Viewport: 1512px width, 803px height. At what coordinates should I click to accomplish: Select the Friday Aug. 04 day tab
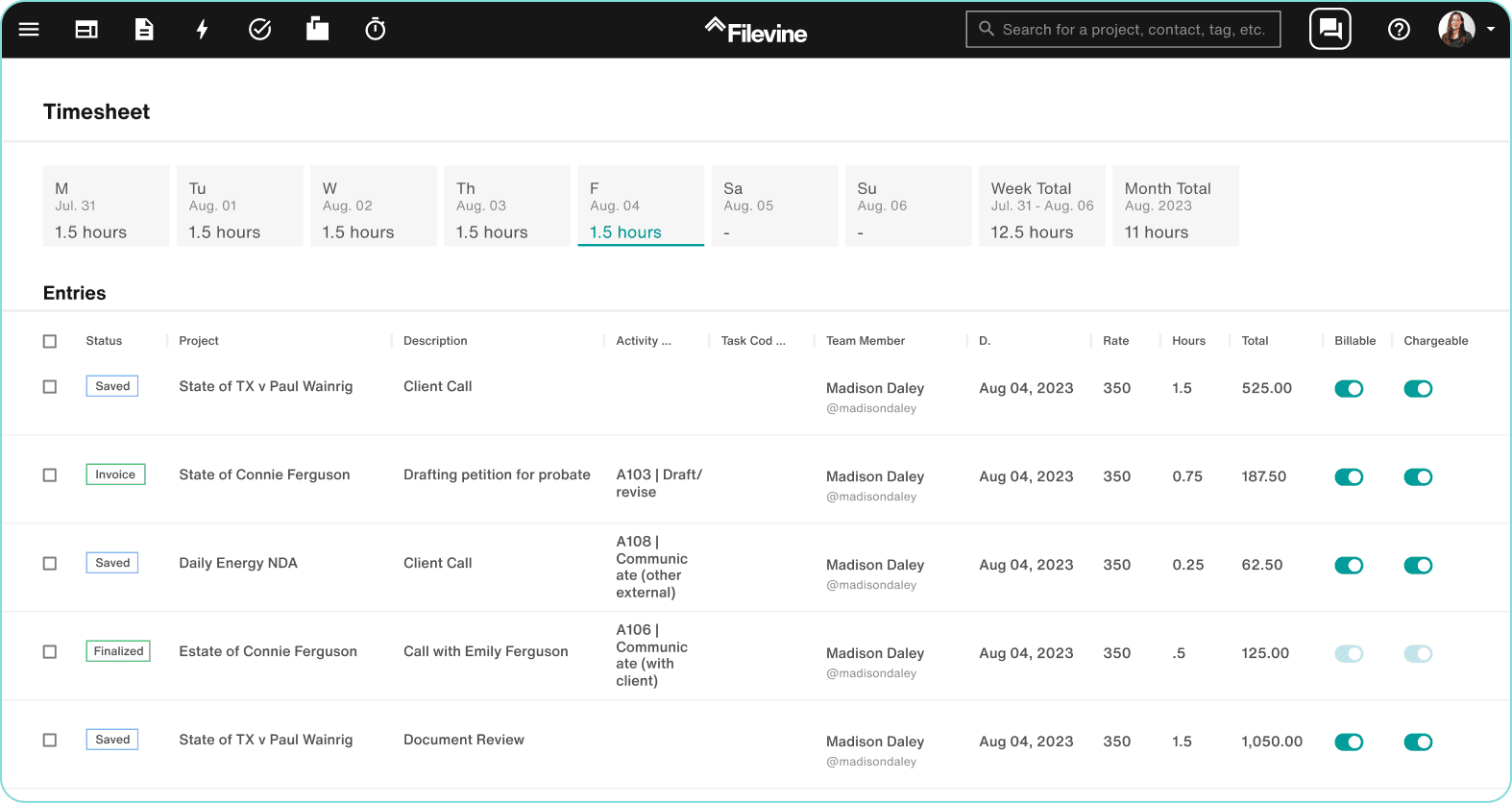coord(641,206)
